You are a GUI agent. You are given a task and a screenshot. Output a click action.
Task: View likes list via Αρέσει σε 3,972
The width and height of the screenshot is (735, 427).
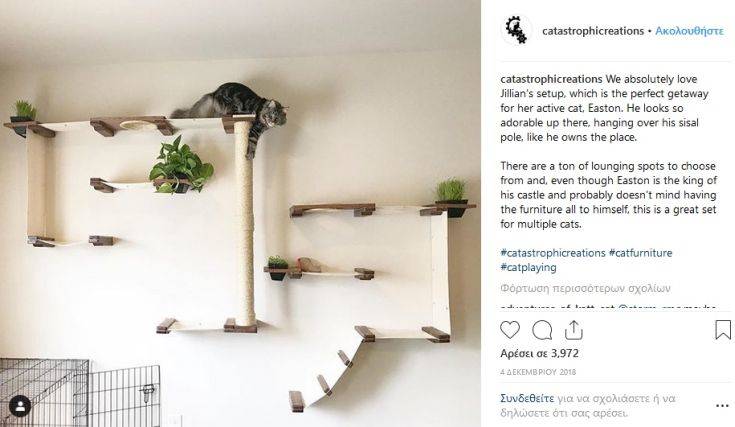540,353
